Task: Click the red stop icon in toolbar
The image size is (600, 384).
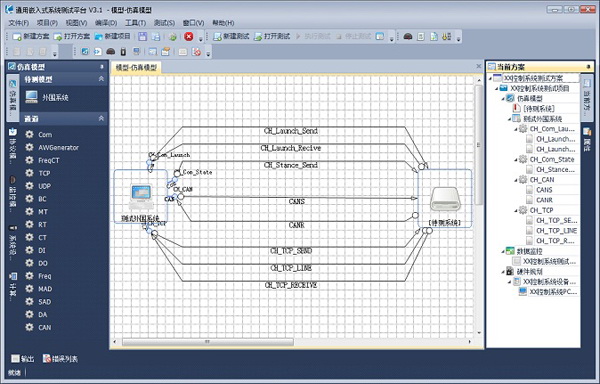Action: (189, 36)
